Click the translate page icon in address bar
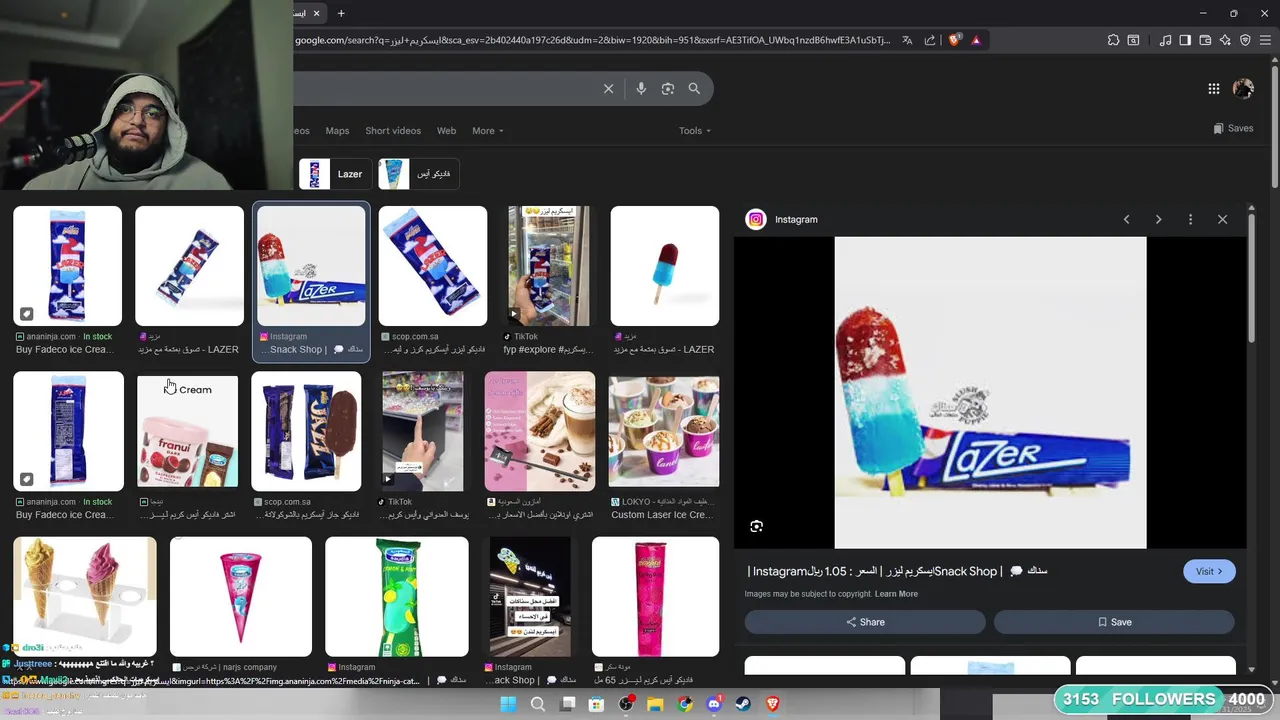1280x720 pixels. click(907, 40)
